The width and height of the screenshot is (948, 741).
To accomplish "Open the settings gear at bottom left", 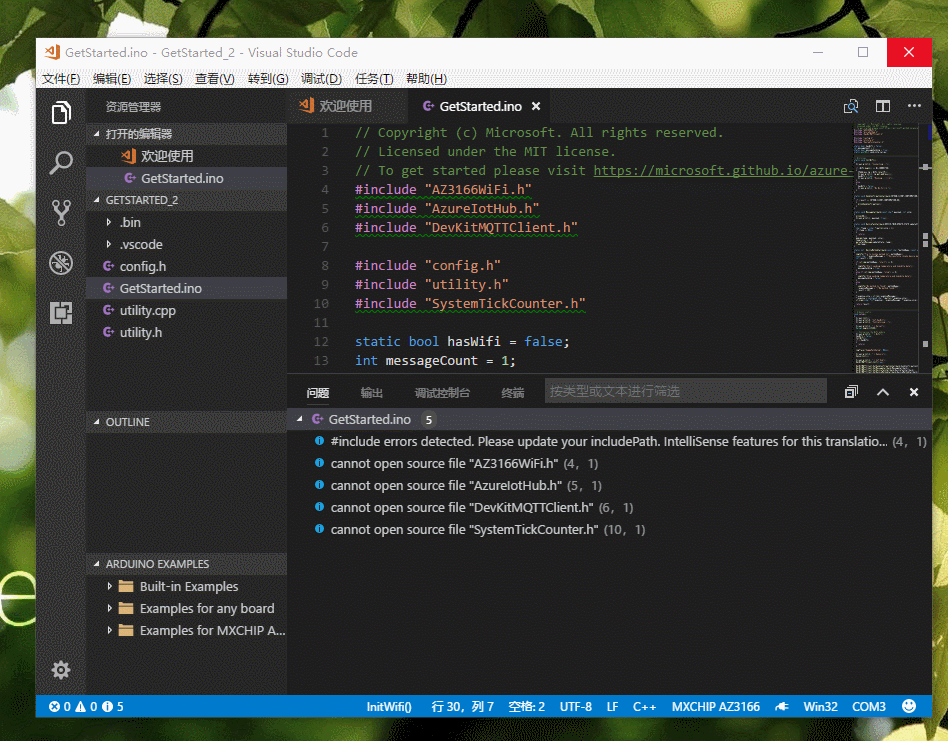I will click(x=60, y=670).
